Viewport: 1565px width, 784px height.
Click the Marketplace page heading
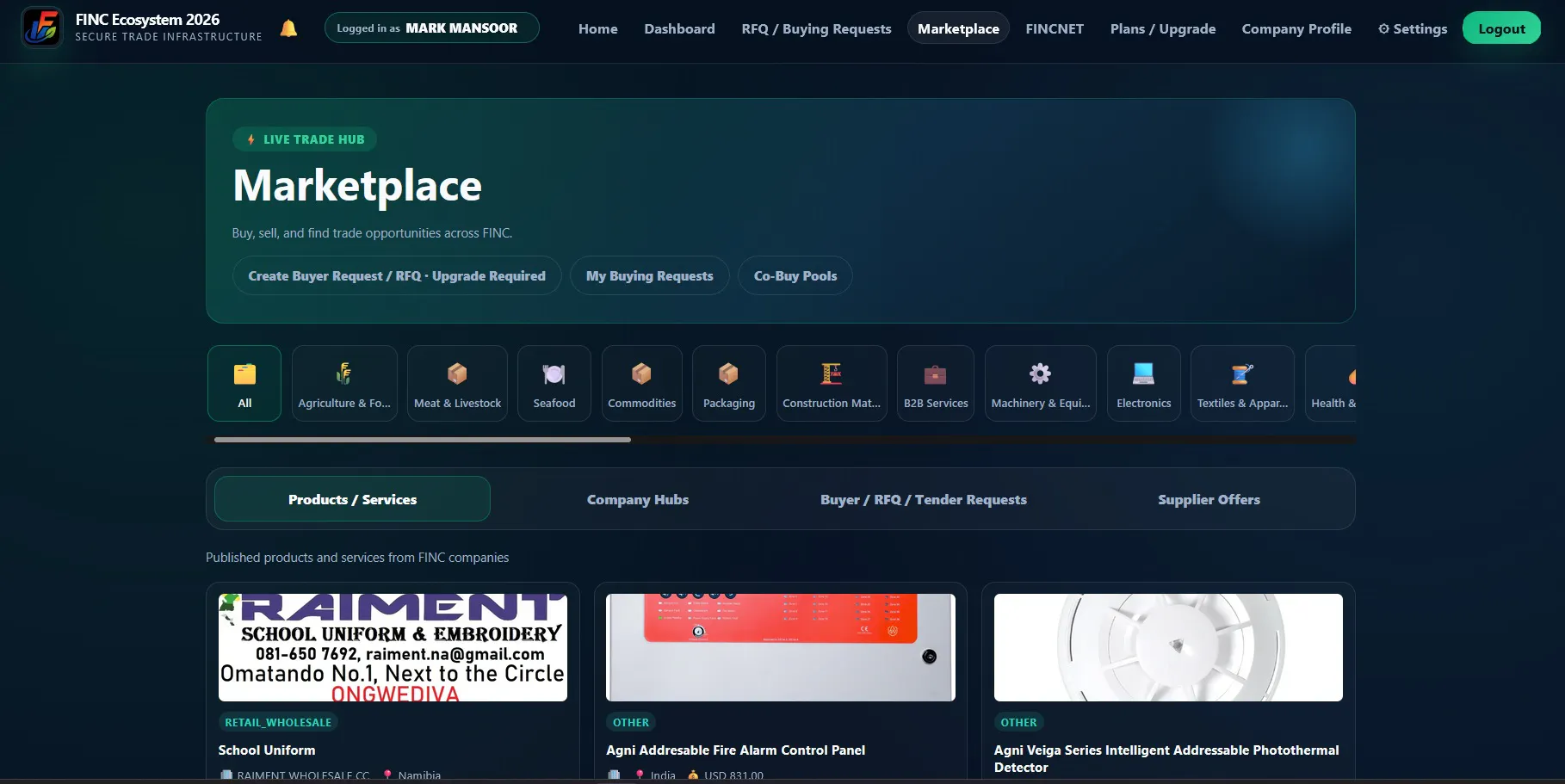click(x=357, y=185)
